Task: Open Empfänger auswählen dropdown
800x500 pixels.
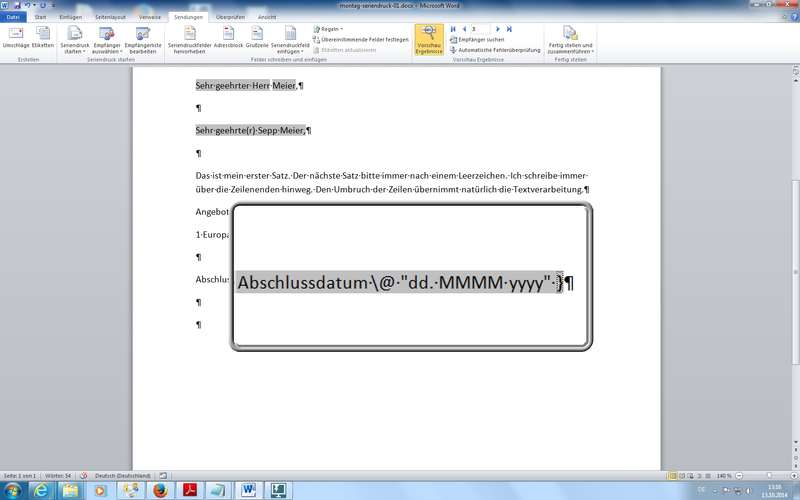Action: [x=107, y=40]
